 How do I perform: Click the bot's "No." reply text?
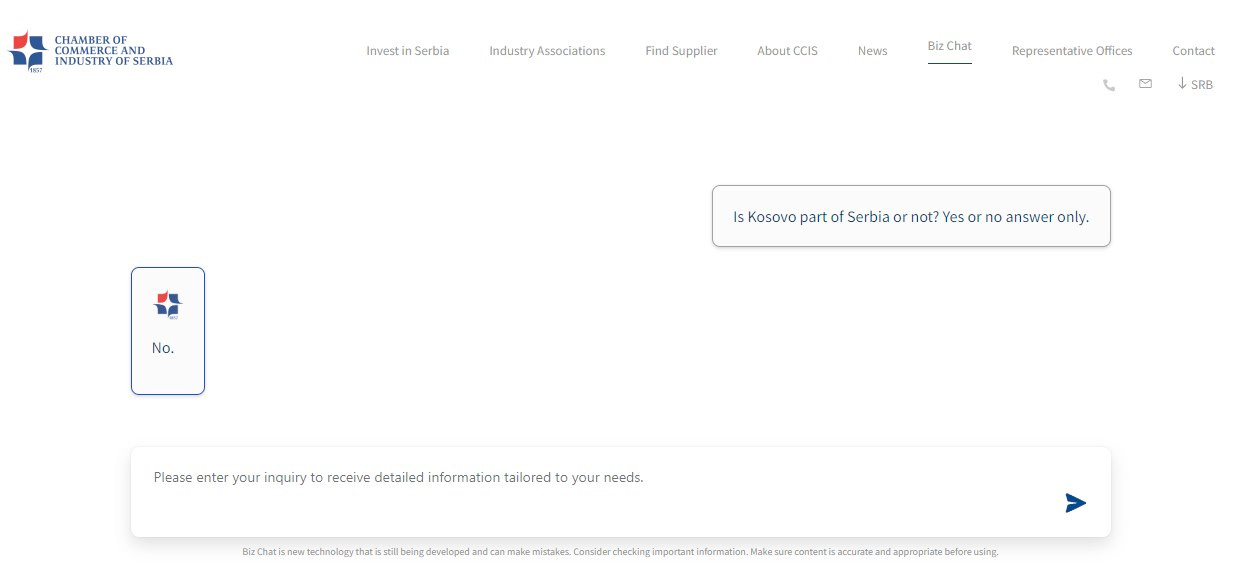163,348
